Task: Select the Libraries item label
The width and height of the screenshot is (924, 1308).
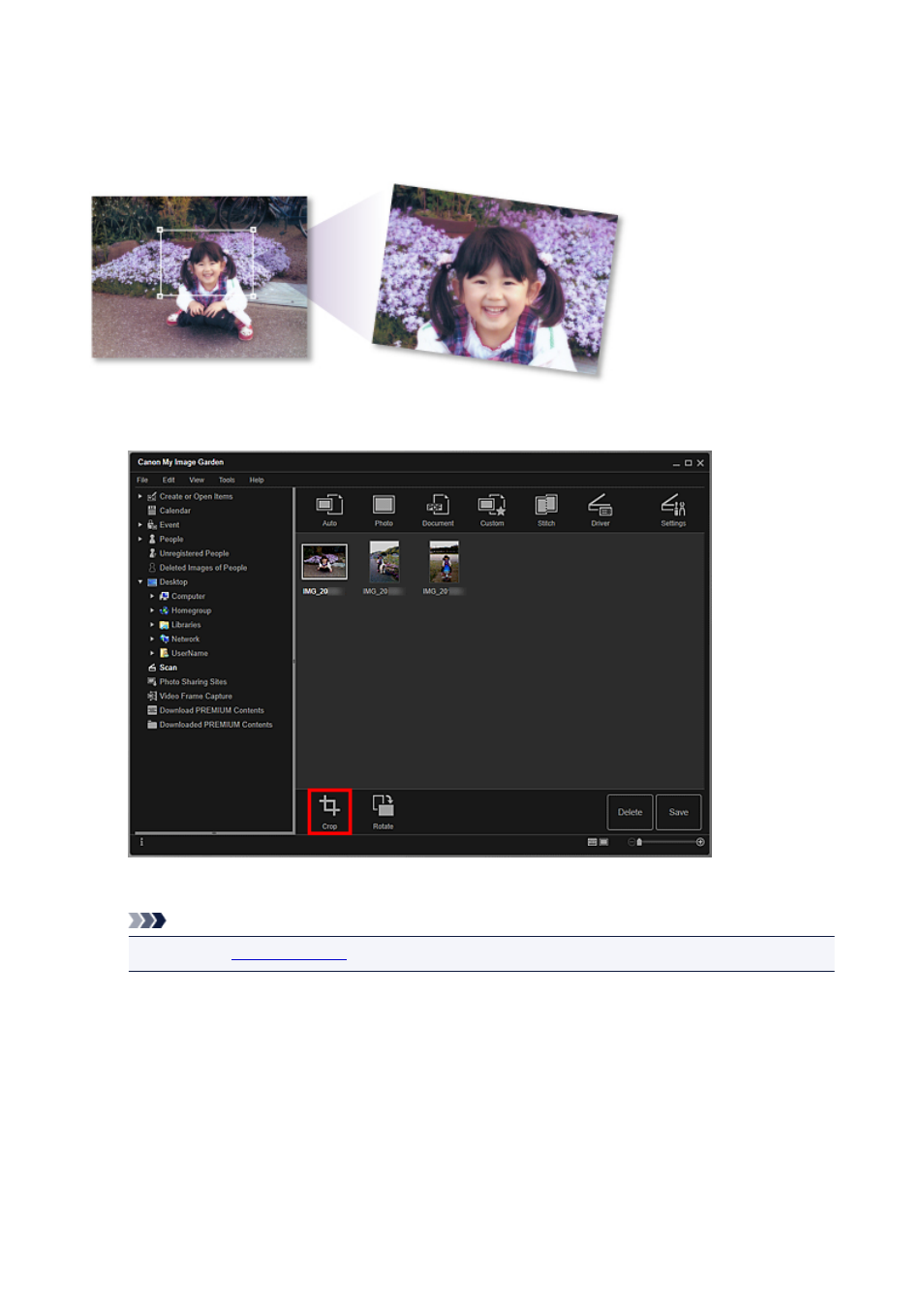Action: click(186, 625)
